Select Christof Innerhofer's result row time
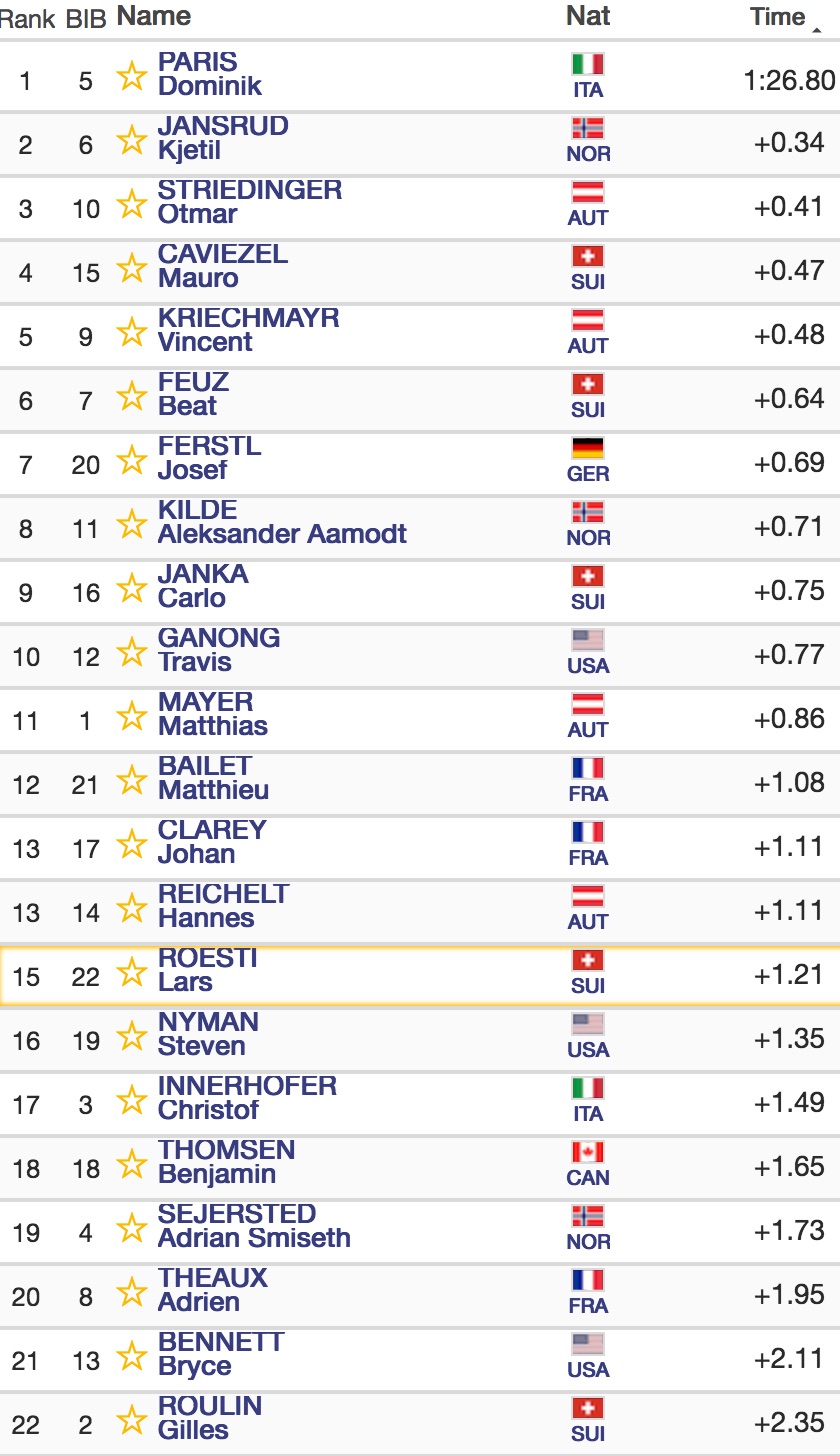The height and width of the screenshot is (1456, 840). click(789, 1102)
